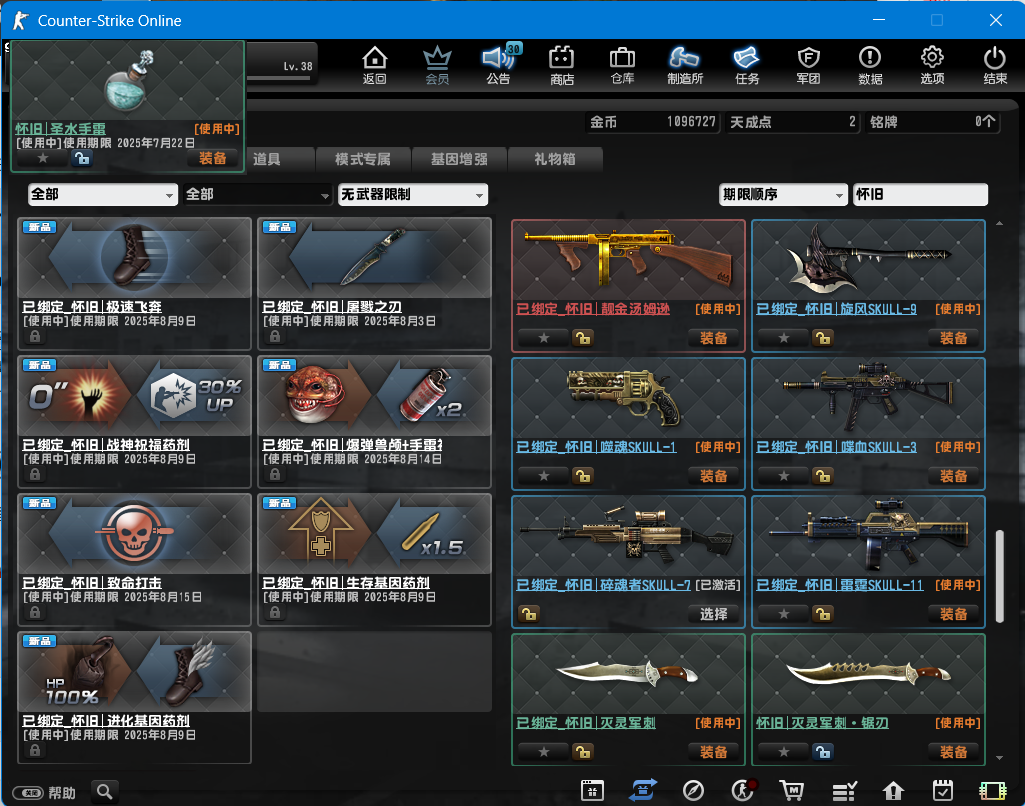Click scrollbar up arrow of inventory list
The height and width of the screenshot is (806, 1025).
pyautogui.click(x=999, y=224)
